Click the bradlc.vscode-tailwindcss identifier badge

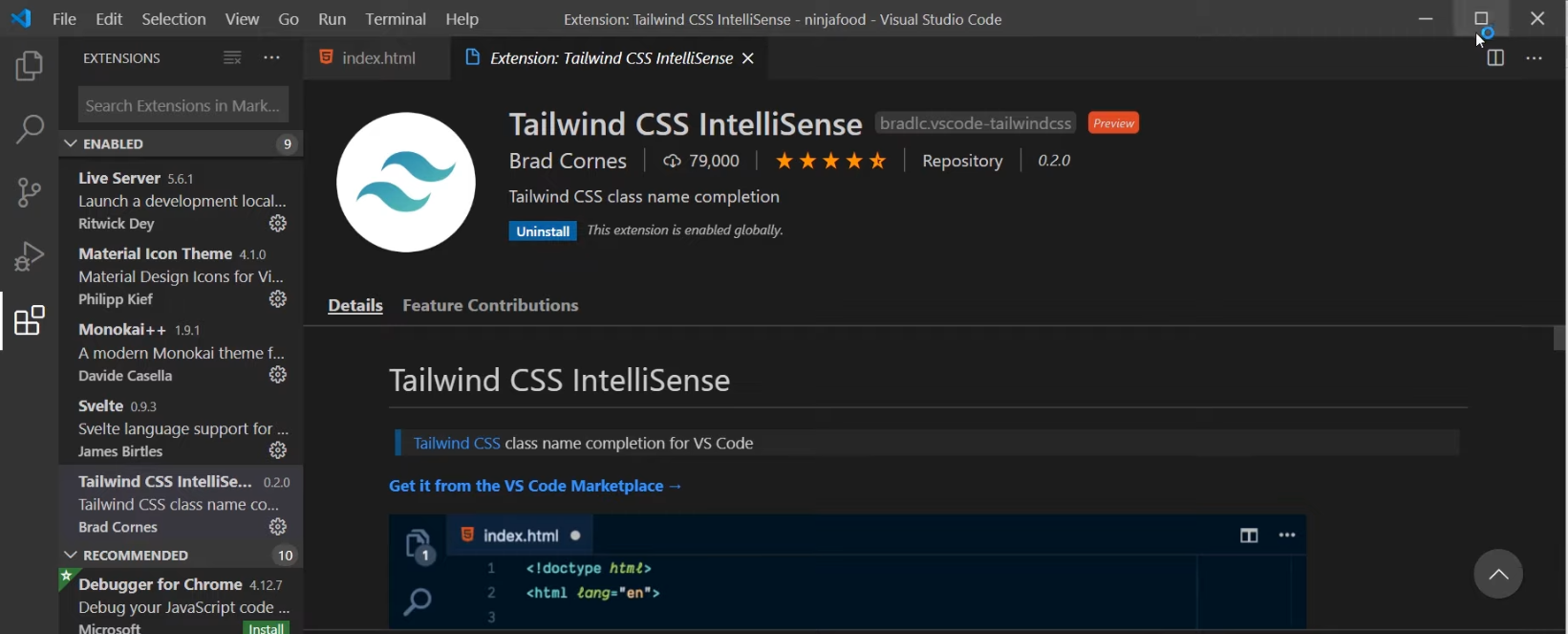pyautogui.click(x=976, y=123)
